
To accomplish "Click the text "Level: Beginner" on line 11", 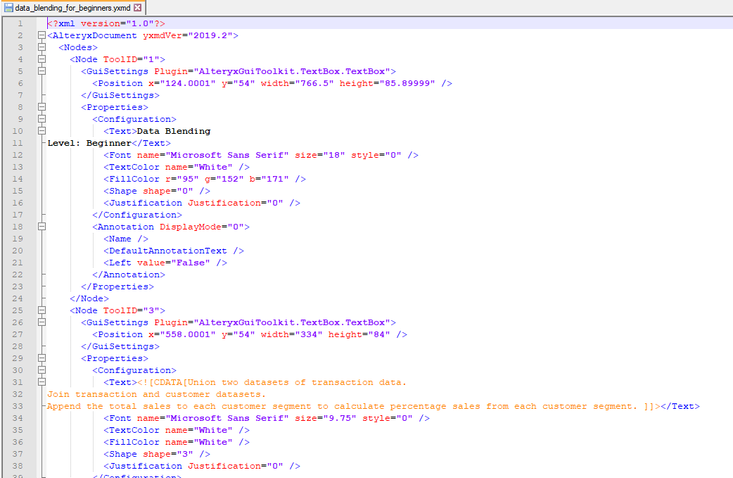I will (89, 143).
